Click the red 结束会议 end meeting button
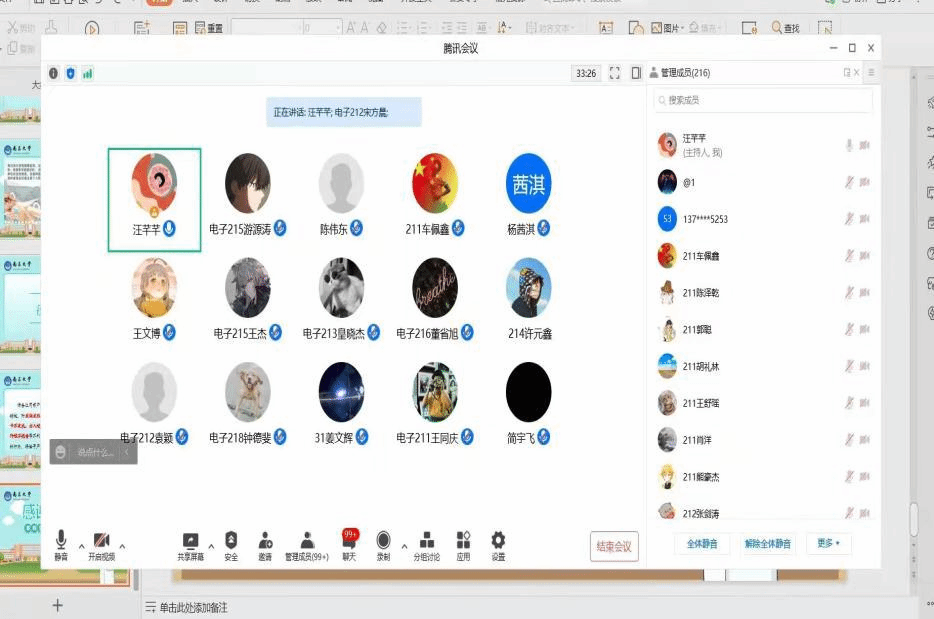The width and height of the screenshot is (934, 619). tap(614, 546)
